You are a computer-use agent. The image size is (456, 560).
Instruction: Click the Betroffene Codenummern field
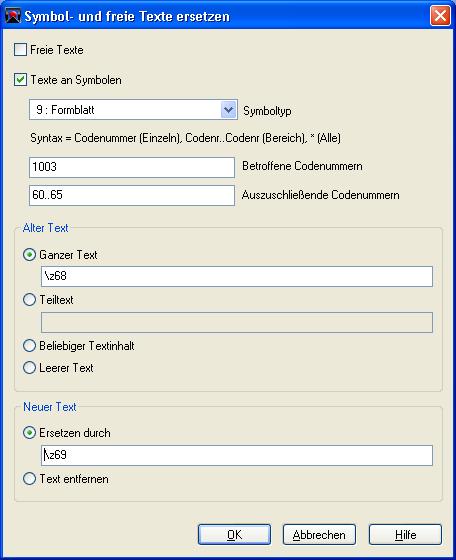coord(132,167)
